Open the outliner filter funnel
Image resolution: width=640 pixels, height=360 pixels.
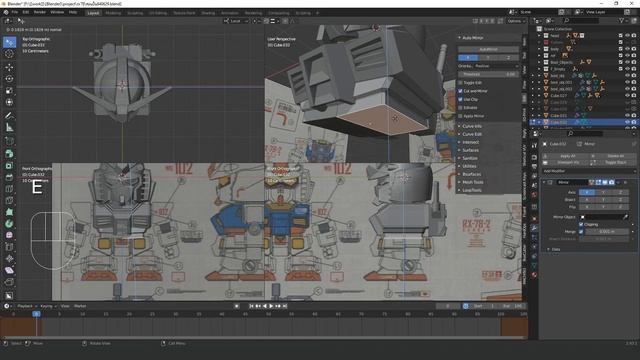pyautogui.click(x=621, y=20)
